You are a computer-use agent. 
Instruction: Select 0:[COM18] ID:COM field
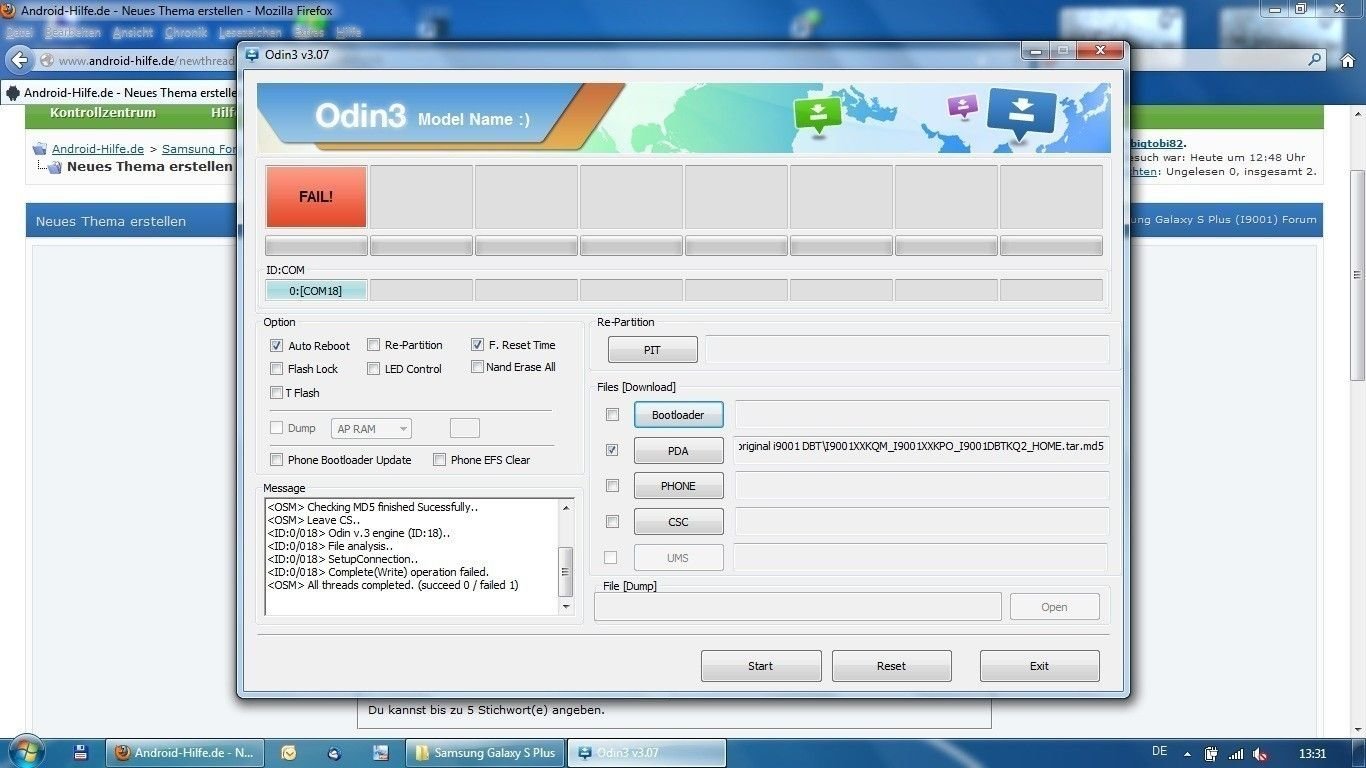316,291
